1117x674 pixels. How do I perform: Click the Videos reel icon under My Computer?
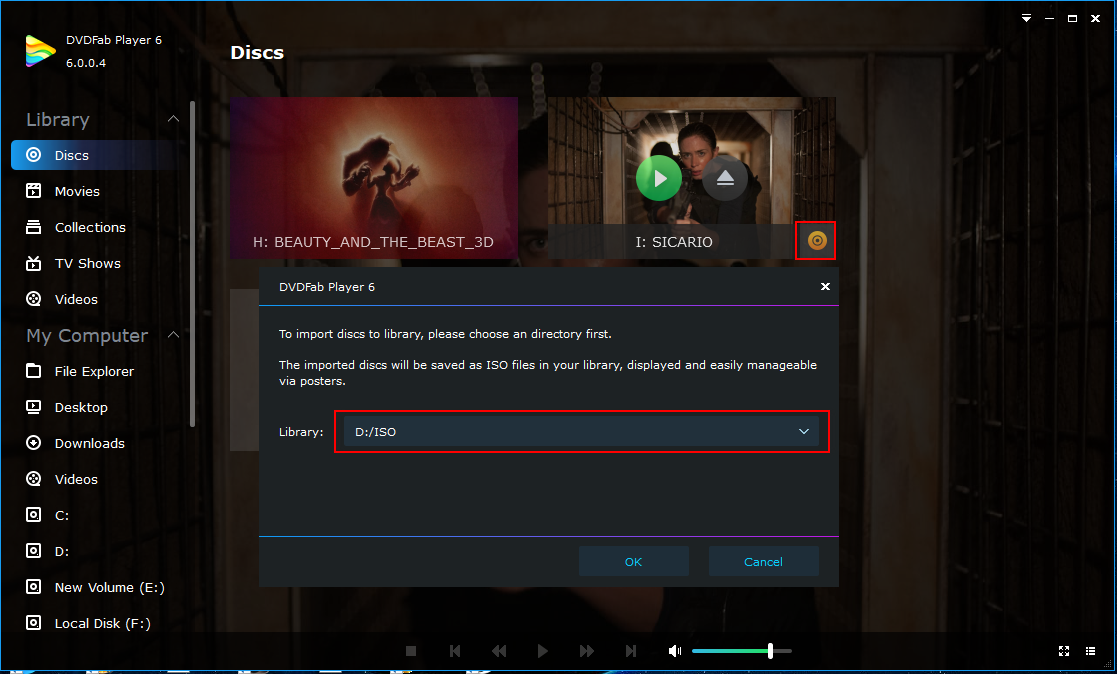pos(33,479)
